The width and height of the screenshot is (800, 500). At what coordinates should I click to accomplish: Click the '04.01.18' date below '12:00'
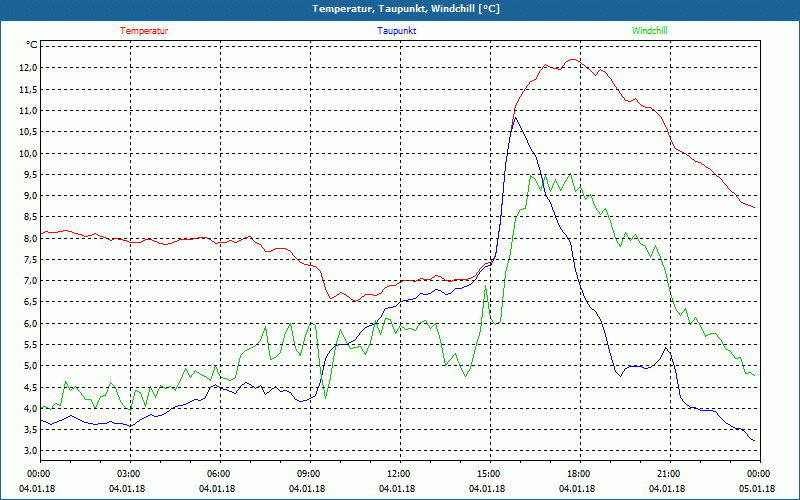coord(397,489)
